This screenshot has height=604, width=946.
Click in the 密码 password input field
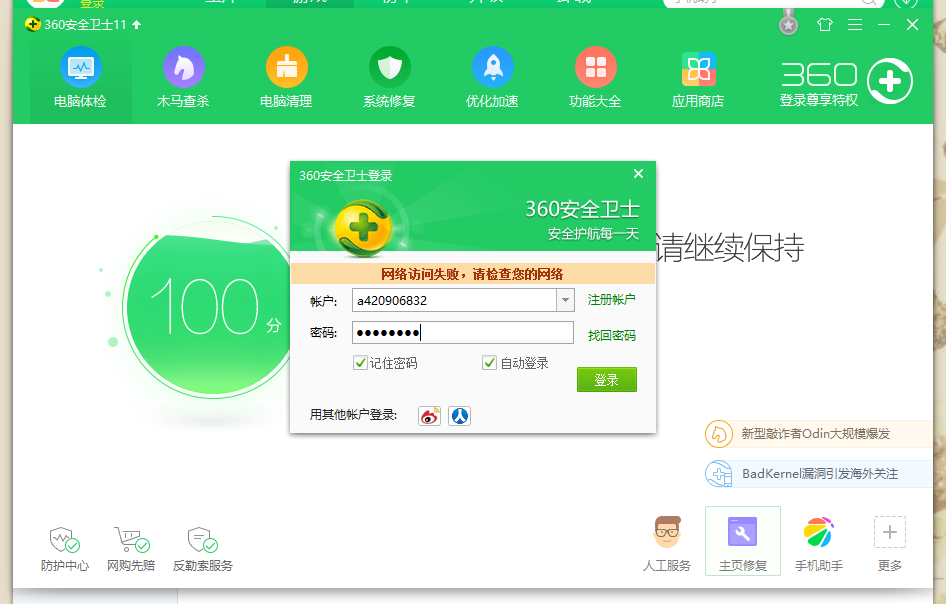463,332
